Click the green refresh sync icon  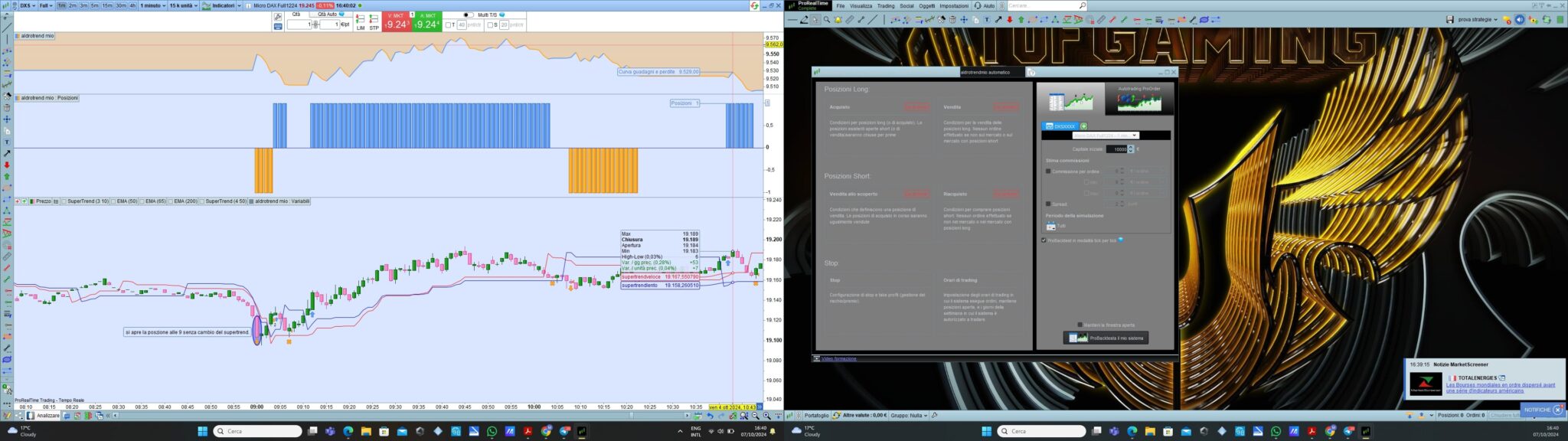coord(1546,19)
